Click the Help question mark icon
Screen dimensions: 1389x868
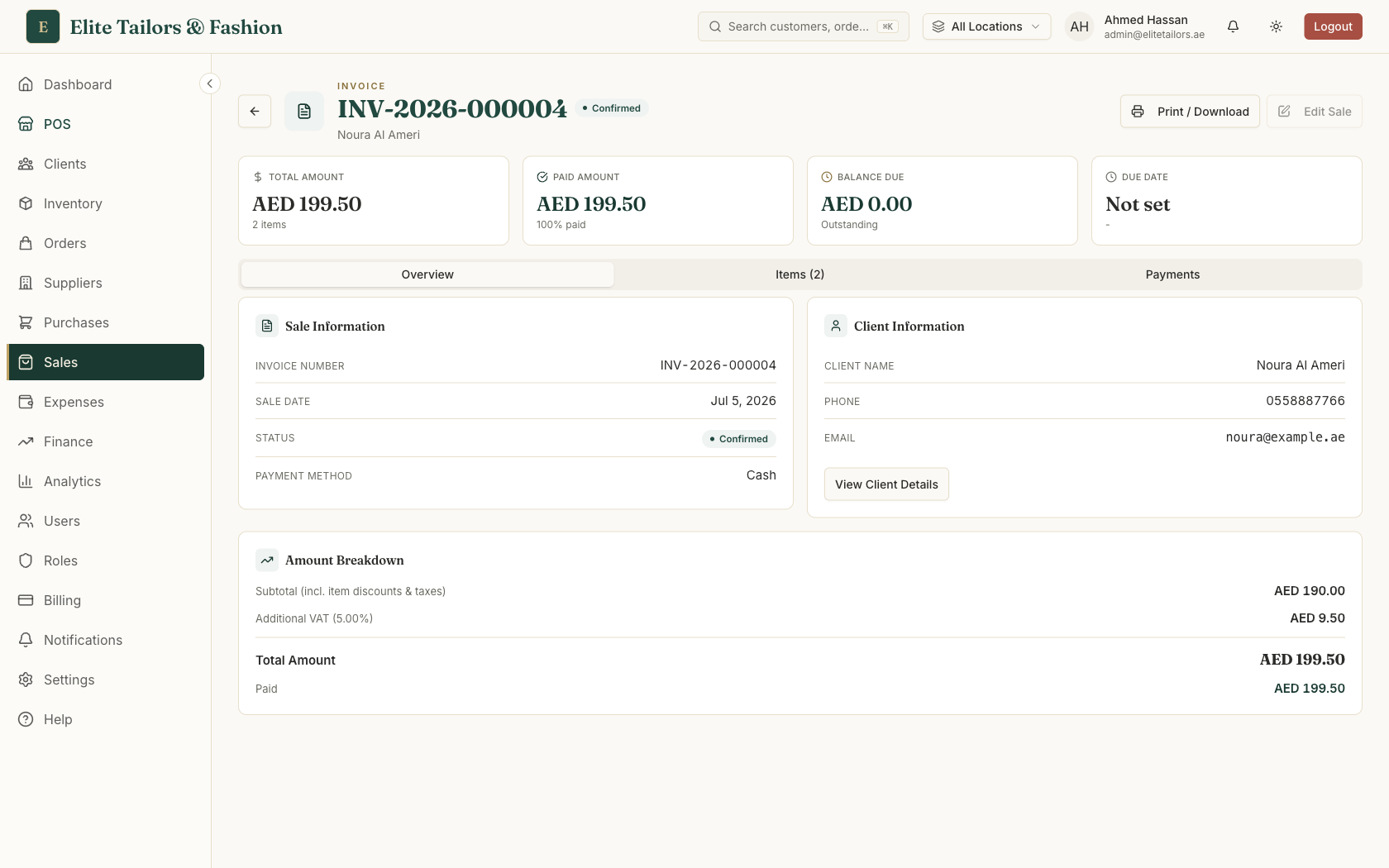(x=26, y=719)
